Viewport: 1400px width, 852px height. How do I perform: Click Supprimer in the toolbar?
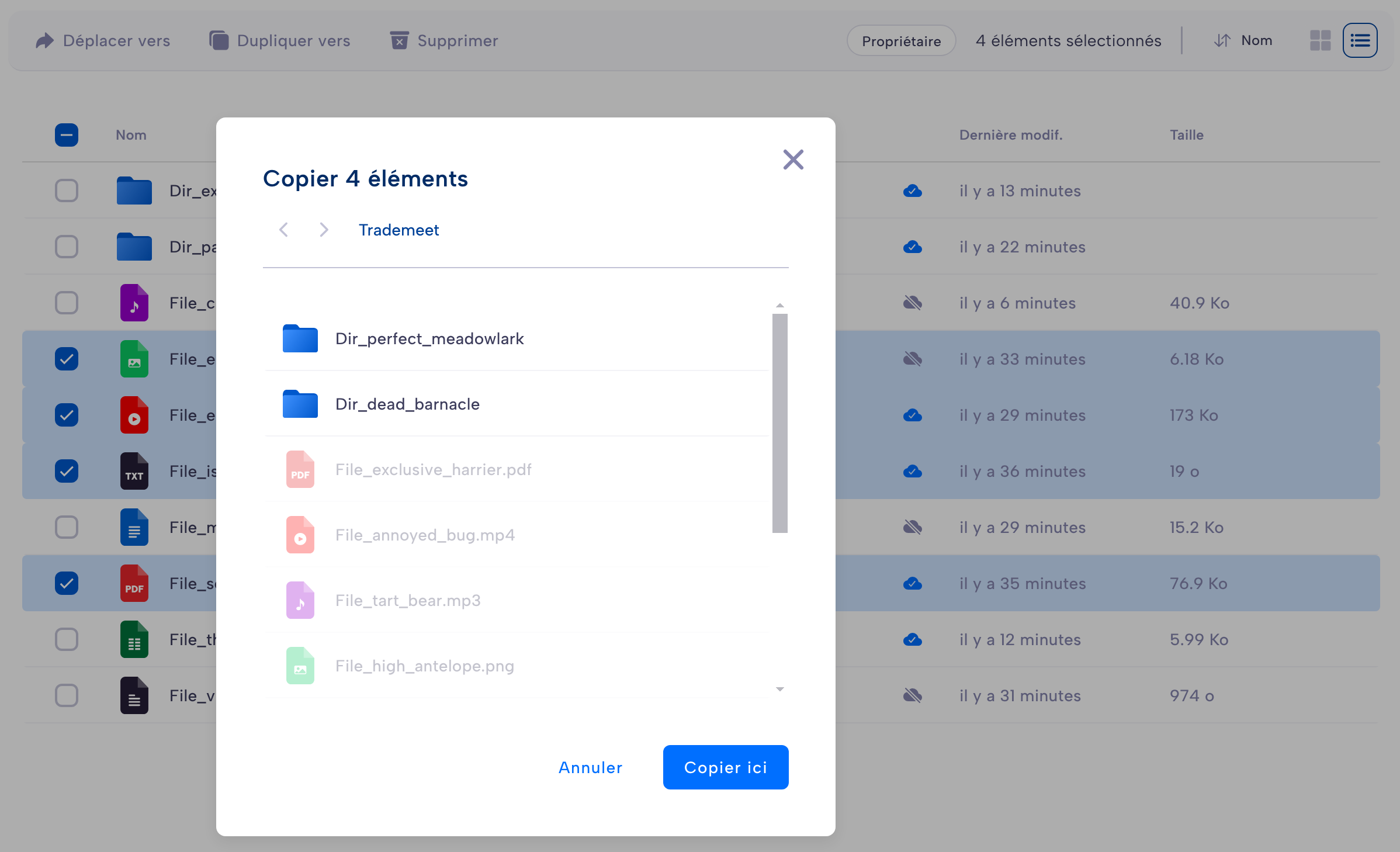click(x=443, y=41)
